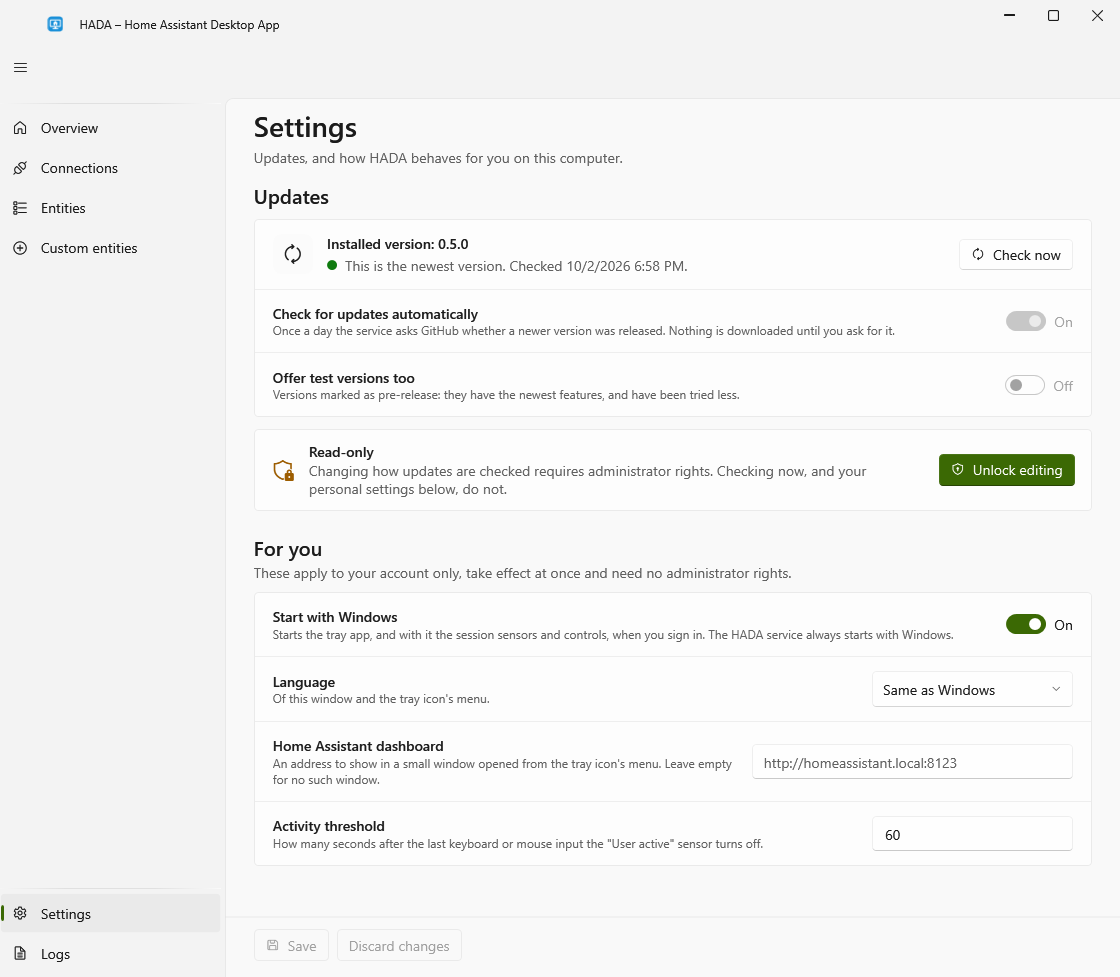Viewport: 1120px width, 977px height.
Task: Click the HADA app logo in title bar
Action: pos(55,24)
